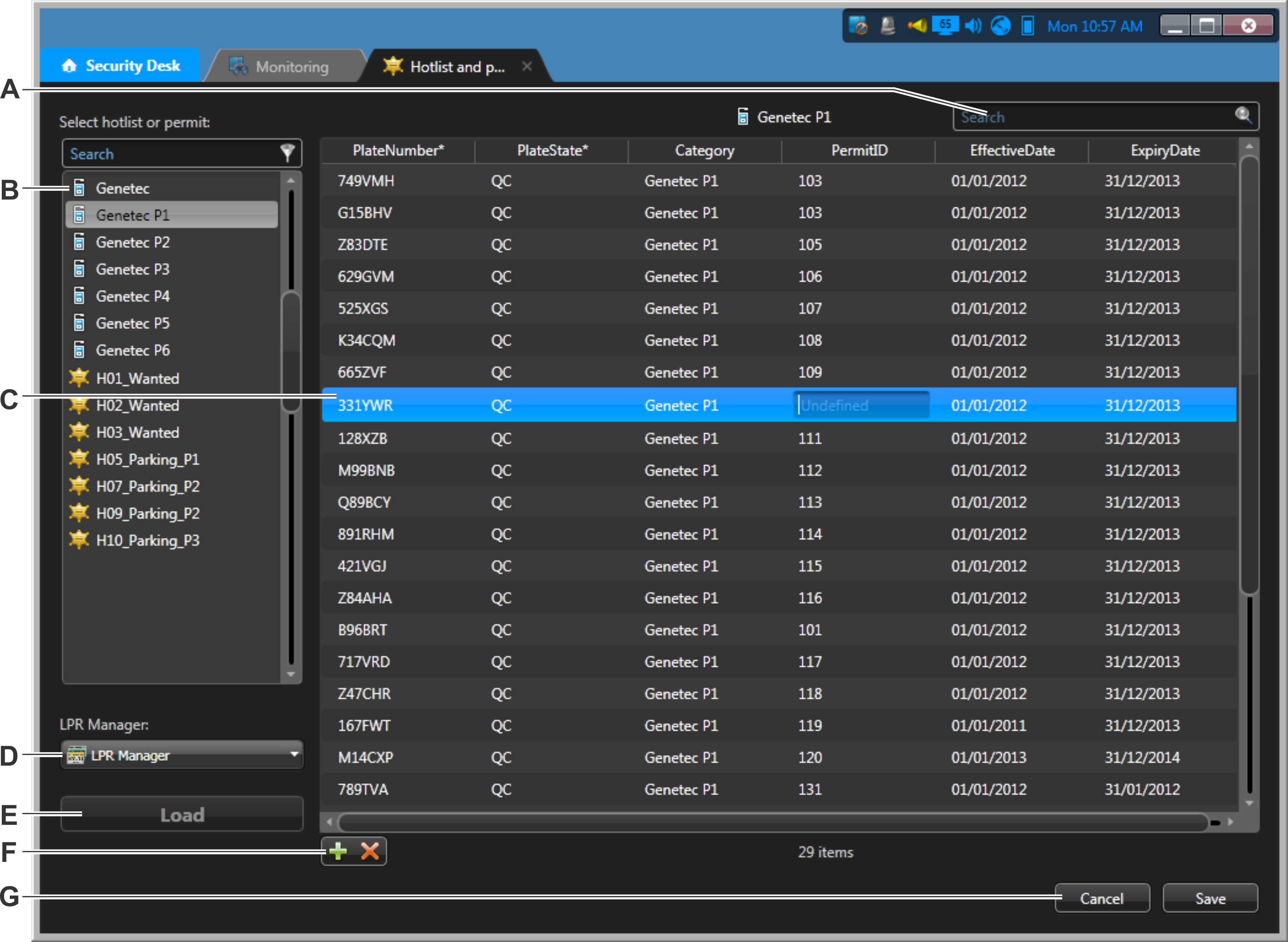Click the star badge icon of H03_Wanted
1288x942 pixels.
[x=79, y=432]
